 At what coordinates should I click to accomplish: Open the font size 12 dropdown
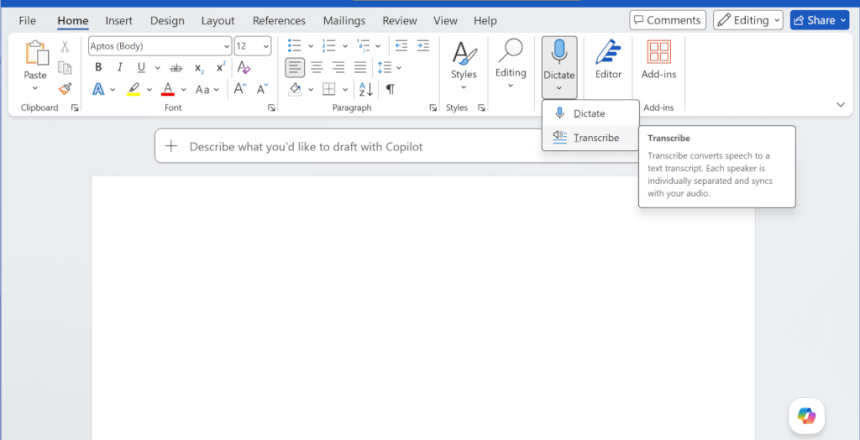[x=267, y=47]
